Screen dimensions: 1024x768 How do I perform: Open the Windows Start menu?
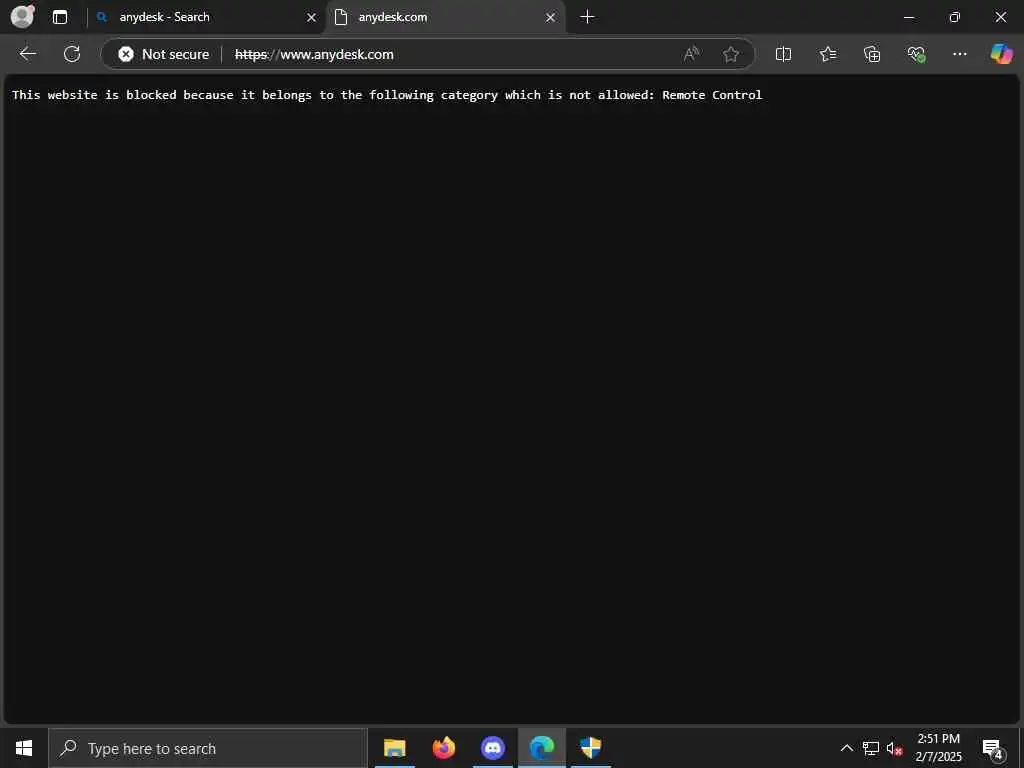click(x=24, y=748)
